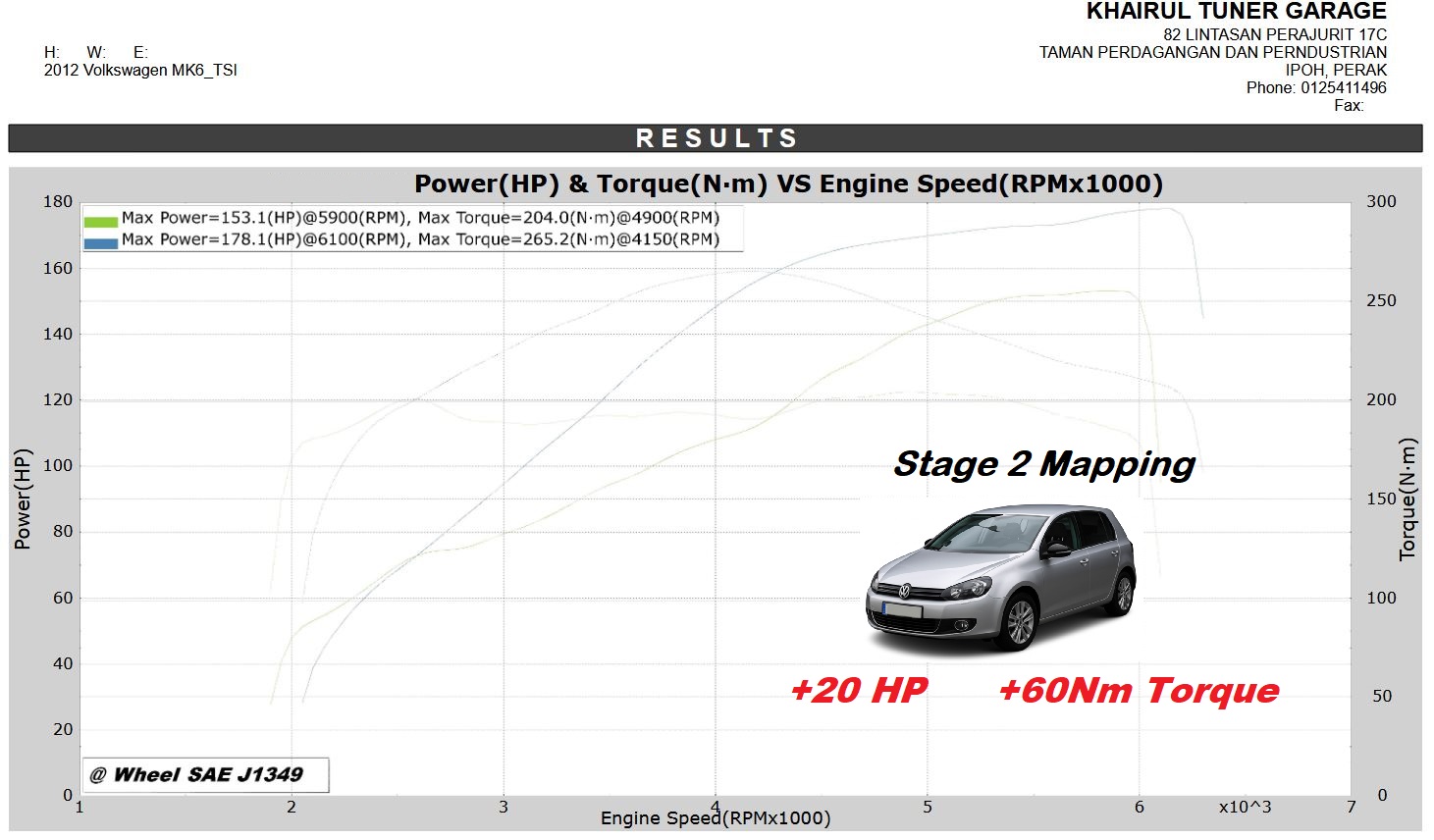Click the +20 HP annotation

[858, 691]
